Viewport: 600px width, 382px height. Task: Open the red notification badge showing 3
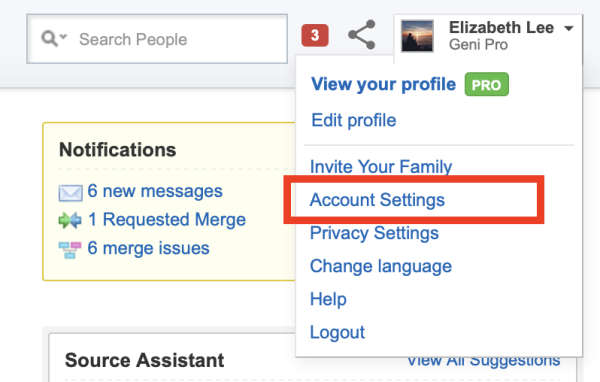(315, 36)
